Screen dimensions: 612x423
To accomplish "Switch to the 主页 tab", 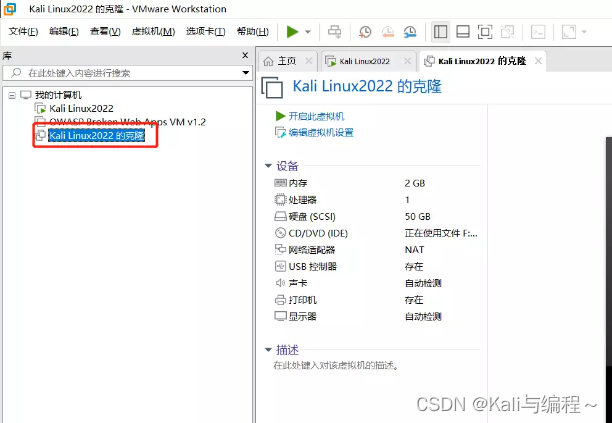I will click(x=287, y=61).
